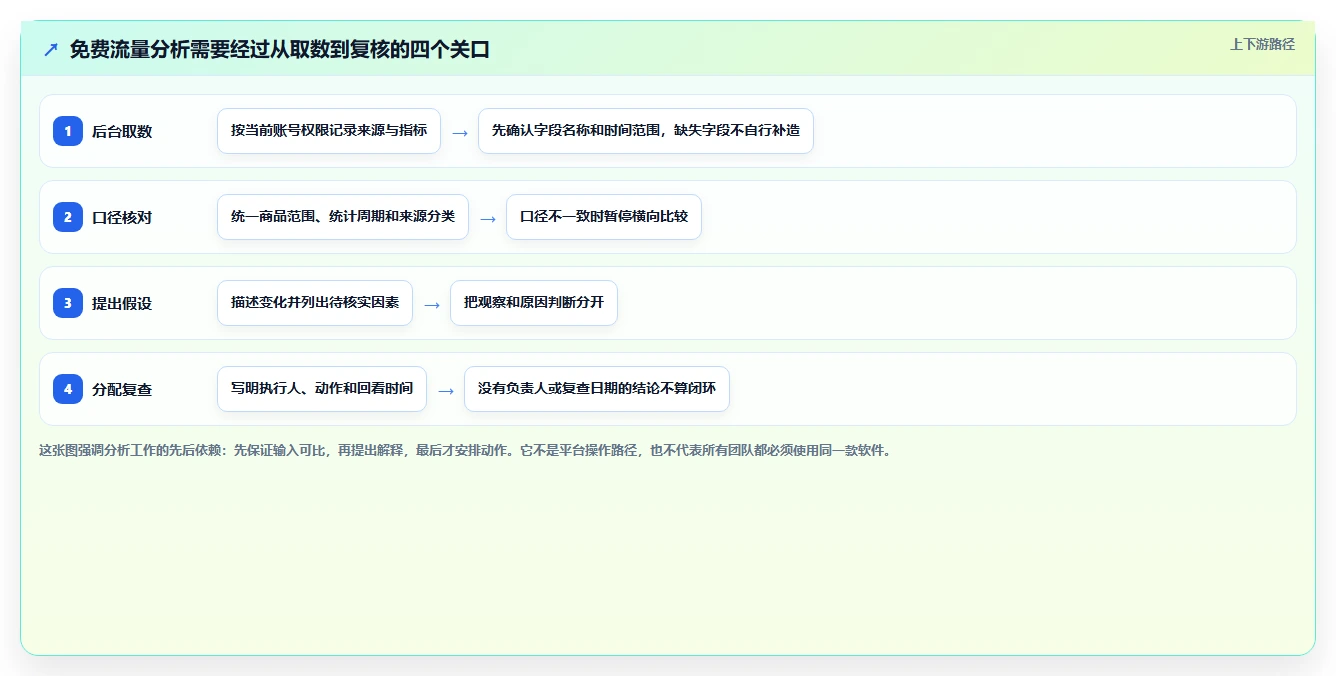The image size is (1336, 676).
Task: Click the box 先确认字段名称和时间范围，缺失字段不自行补造
Action: [x=646, y=131]
